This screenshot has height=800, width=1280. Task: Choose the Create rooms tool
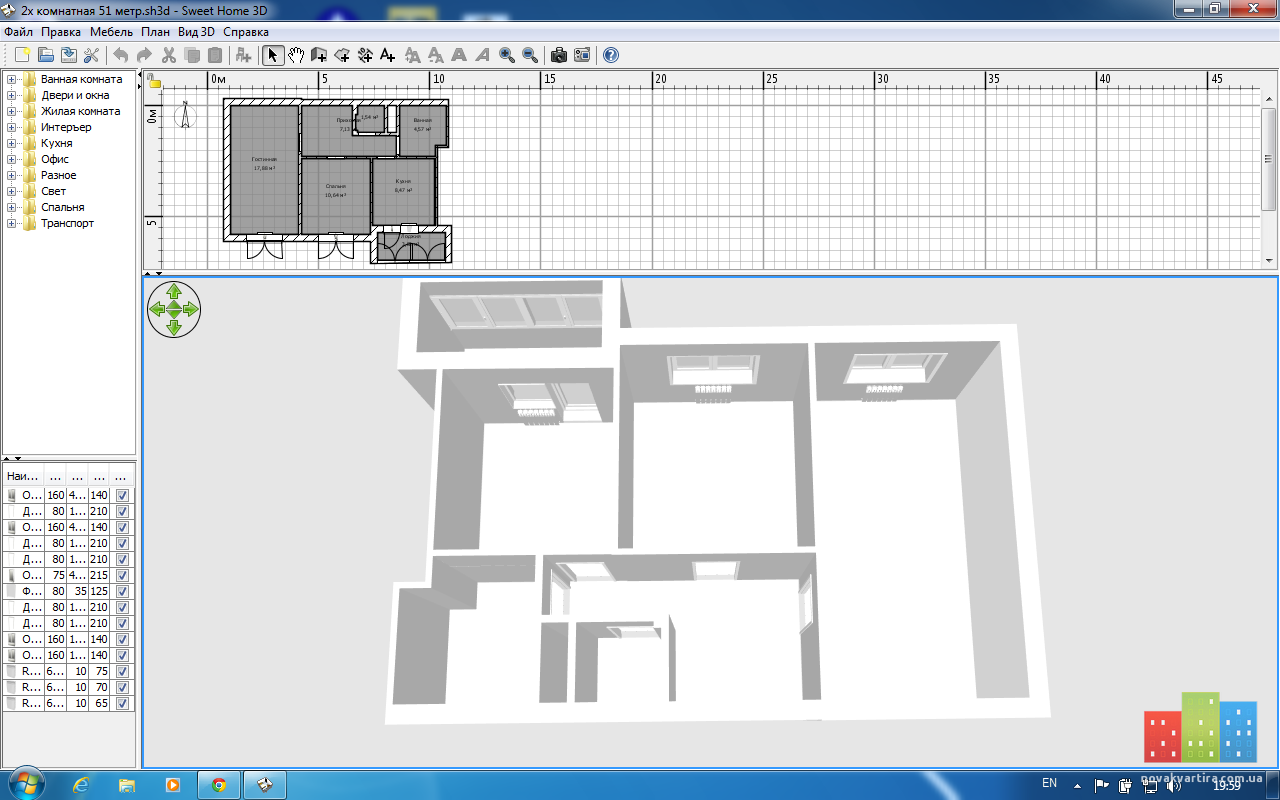(342, 55)
